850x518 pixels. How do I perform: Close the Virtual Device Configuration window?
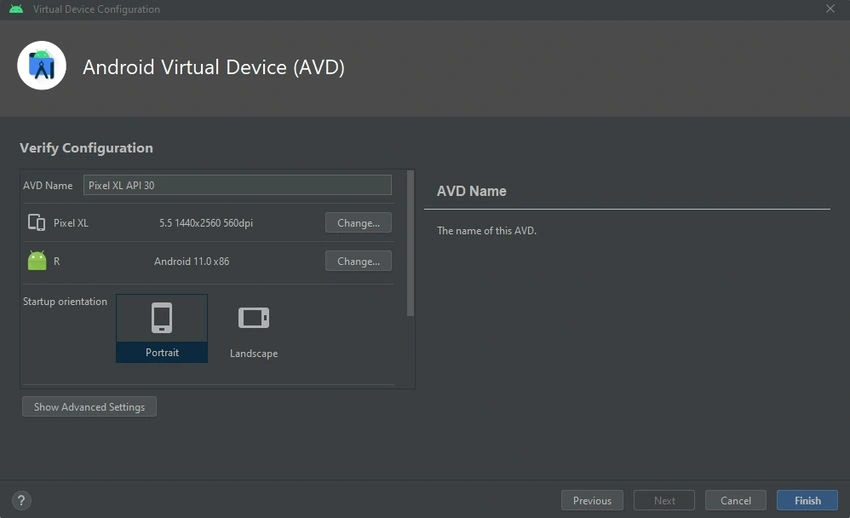click(x=830, y=9)
